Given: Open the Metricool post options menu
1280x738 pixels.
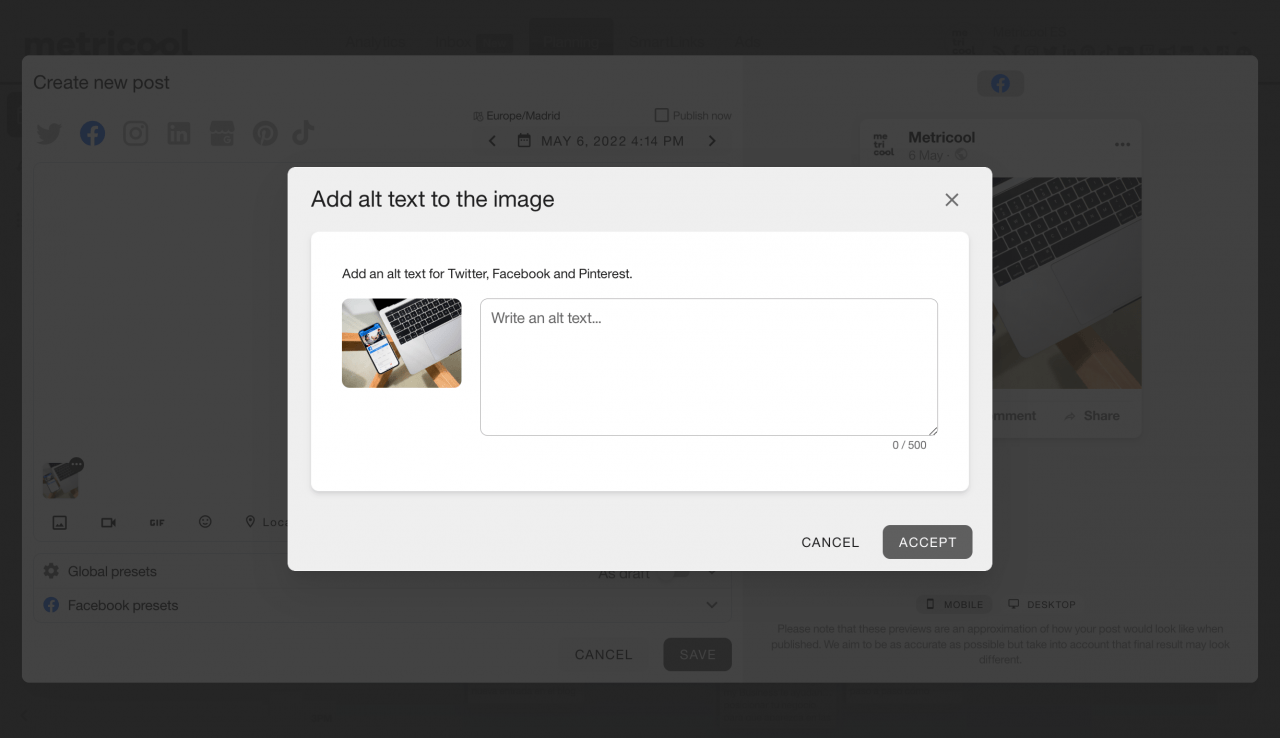Looking at the screenshot, I should click(x=1123, y=146).
